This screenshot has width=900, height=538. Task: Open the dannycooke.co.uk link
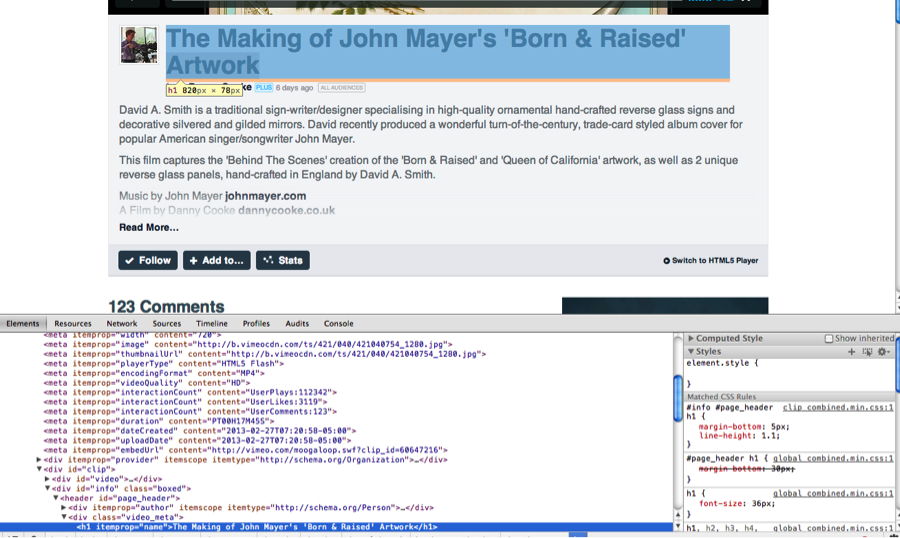(x=286, y=210)
